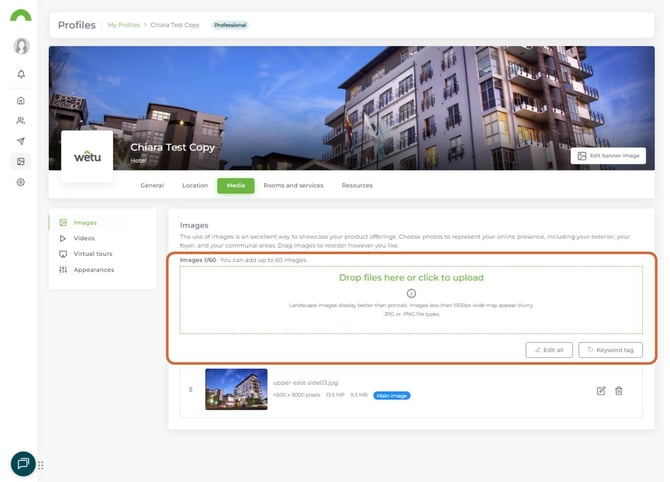
Task: Switch to the Location tab
Action: coord(195,185)
